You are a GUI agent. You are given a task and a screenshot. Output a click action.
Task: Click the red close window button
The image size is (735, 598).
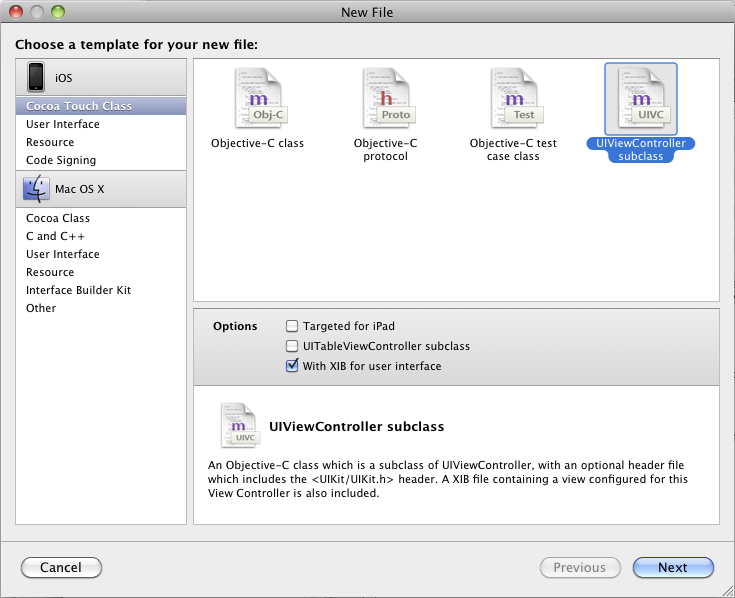[x=16, y=12]
